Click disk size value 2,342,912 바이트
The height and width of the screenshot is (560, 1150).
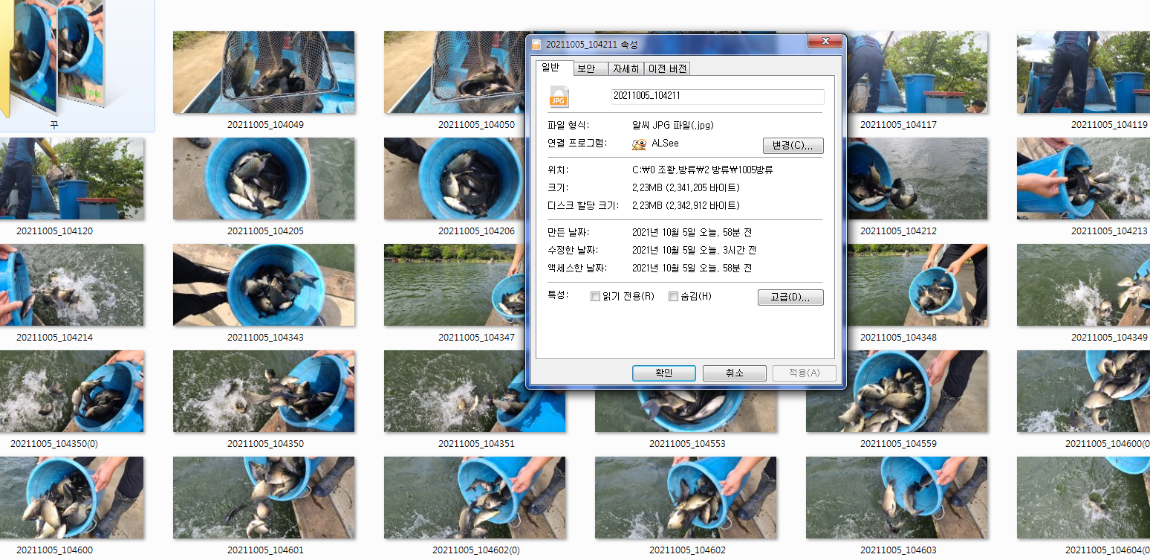(x=686, y=206)
